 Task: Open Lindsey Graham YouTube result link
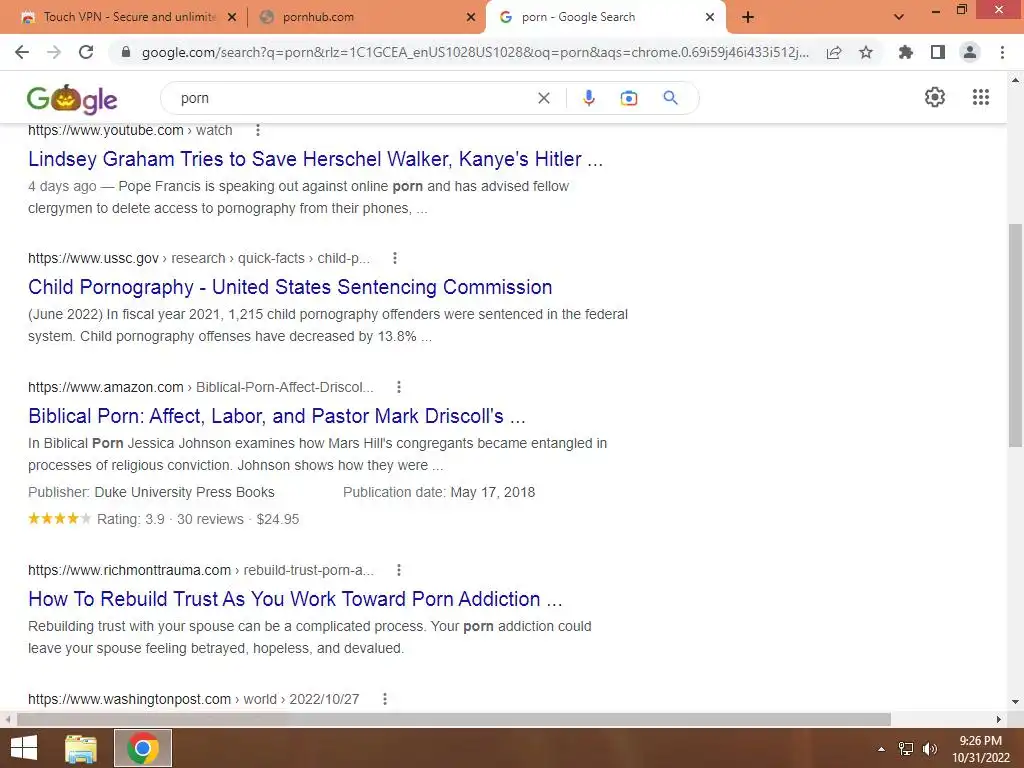coord(315,159)
